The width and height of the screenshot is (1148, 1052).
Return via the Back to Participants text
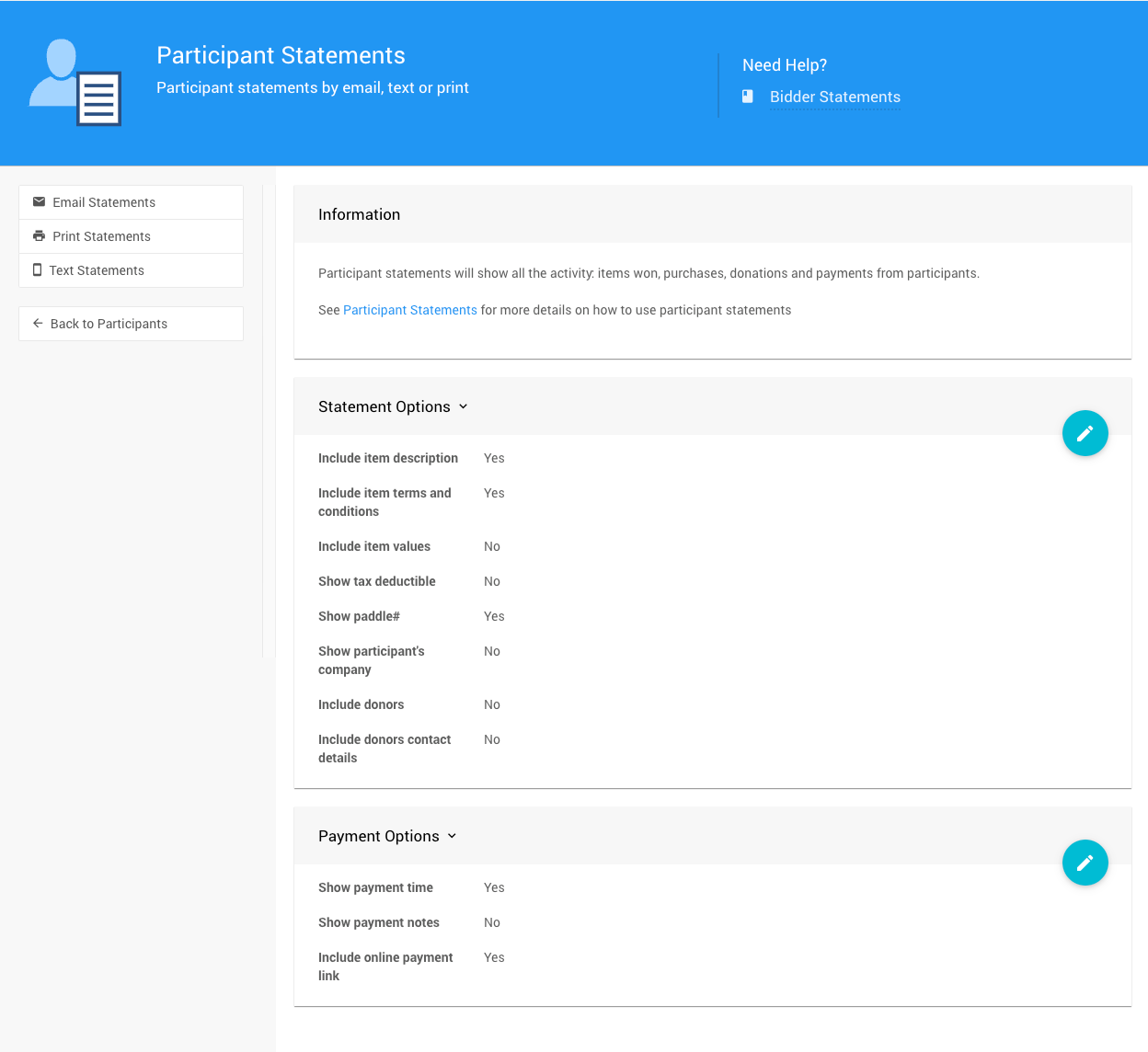click(109, 324)
